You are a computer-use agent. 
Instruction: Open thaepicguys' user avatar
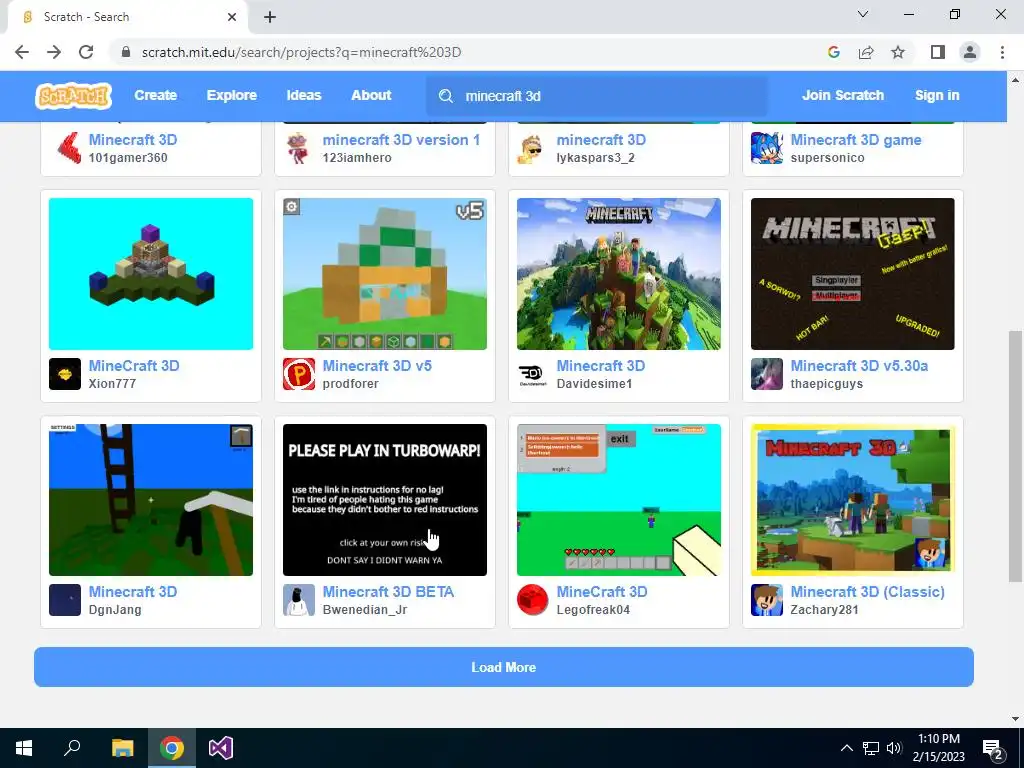click(x=767, y=374)
